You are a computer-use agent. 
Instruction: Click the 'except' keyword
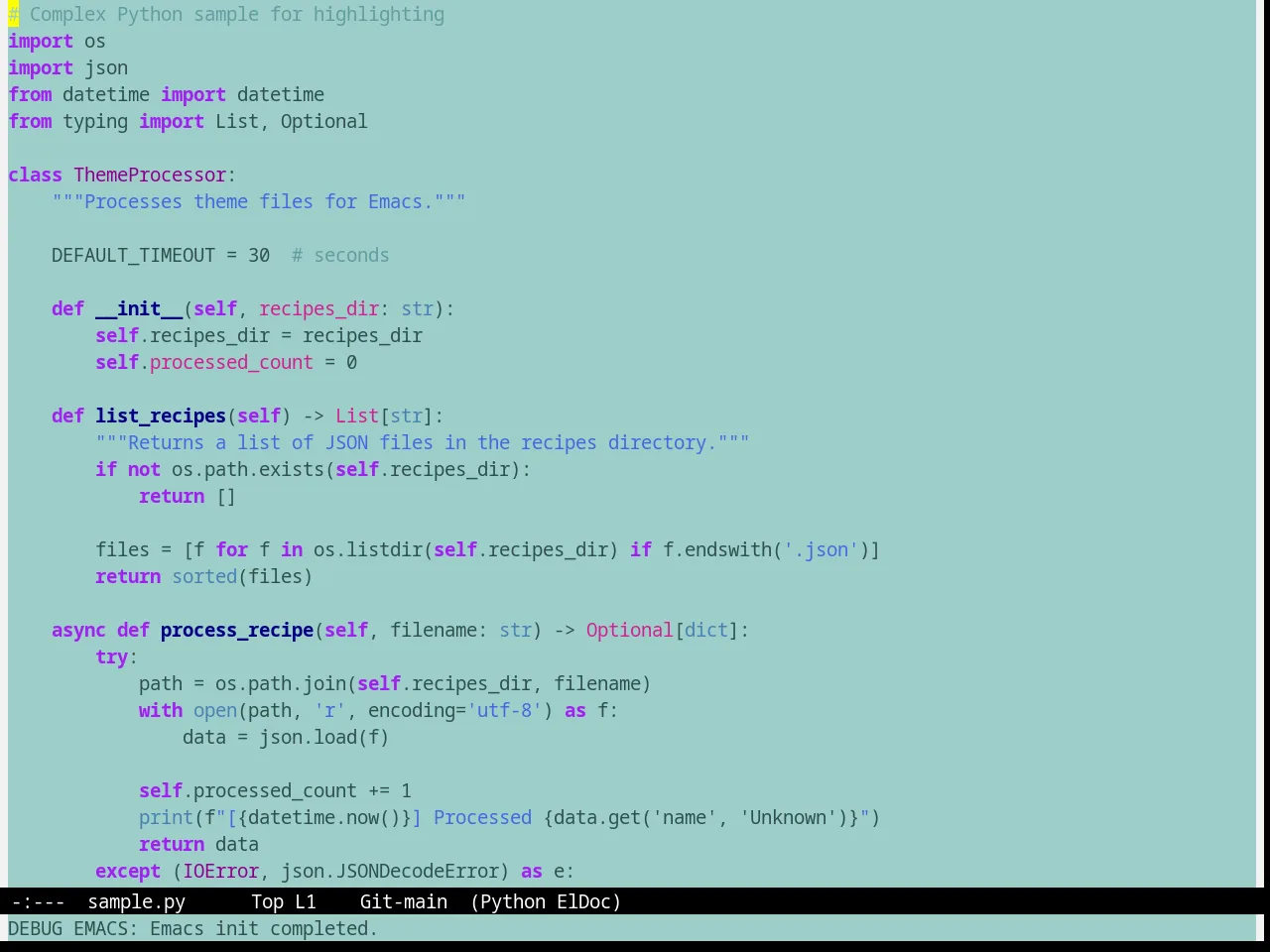[x=128, y=872]
